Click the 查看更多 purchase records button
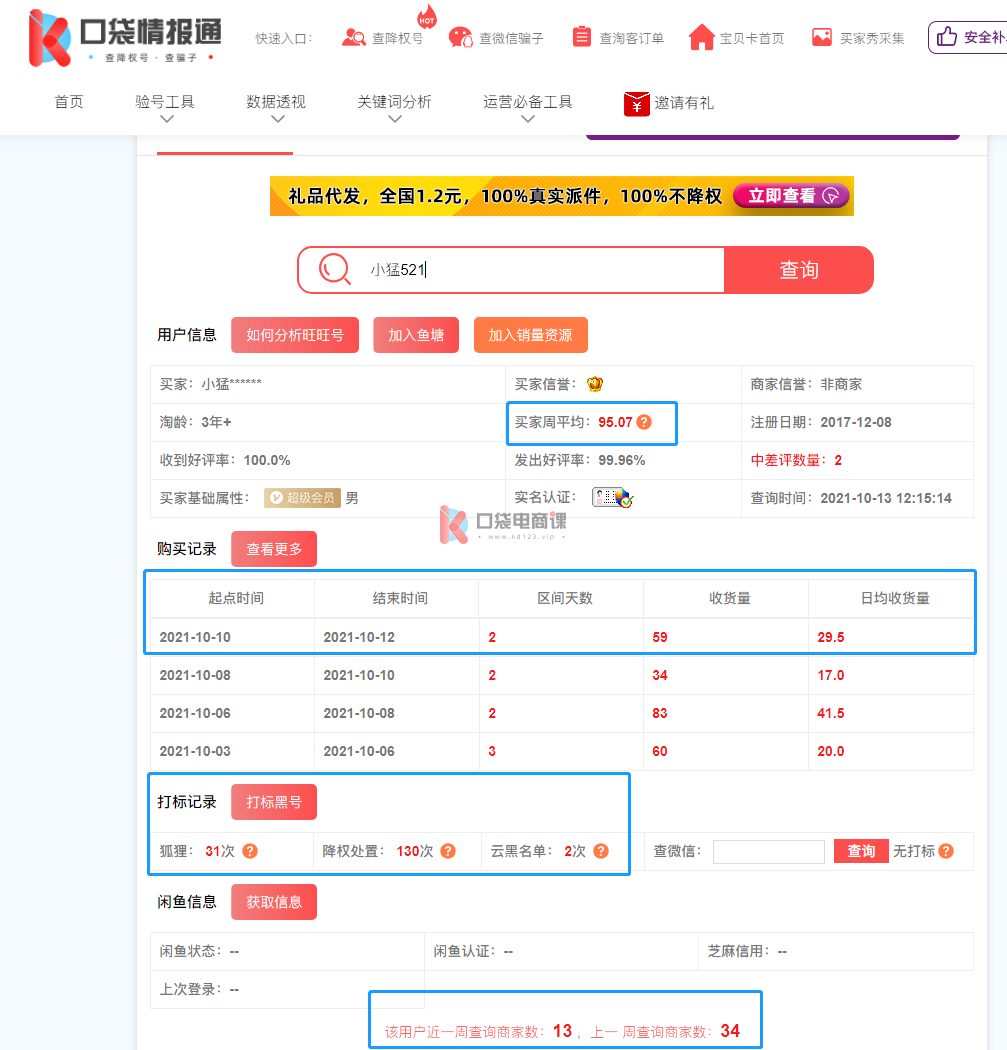The width and height of the screenshot is (1007, 1050). point(274,549)
